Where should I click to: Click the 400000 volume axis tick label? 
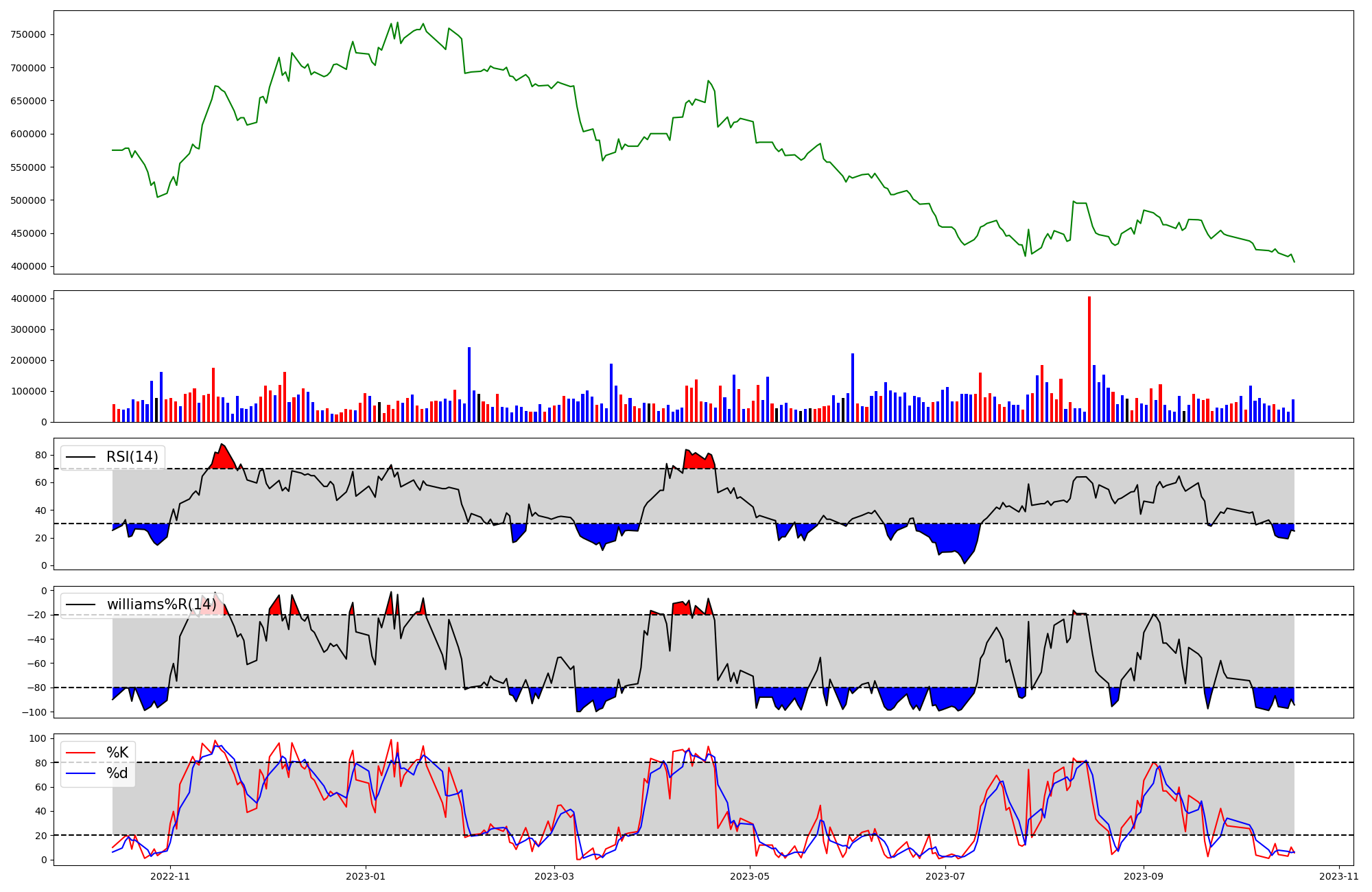tap(28, 299)
